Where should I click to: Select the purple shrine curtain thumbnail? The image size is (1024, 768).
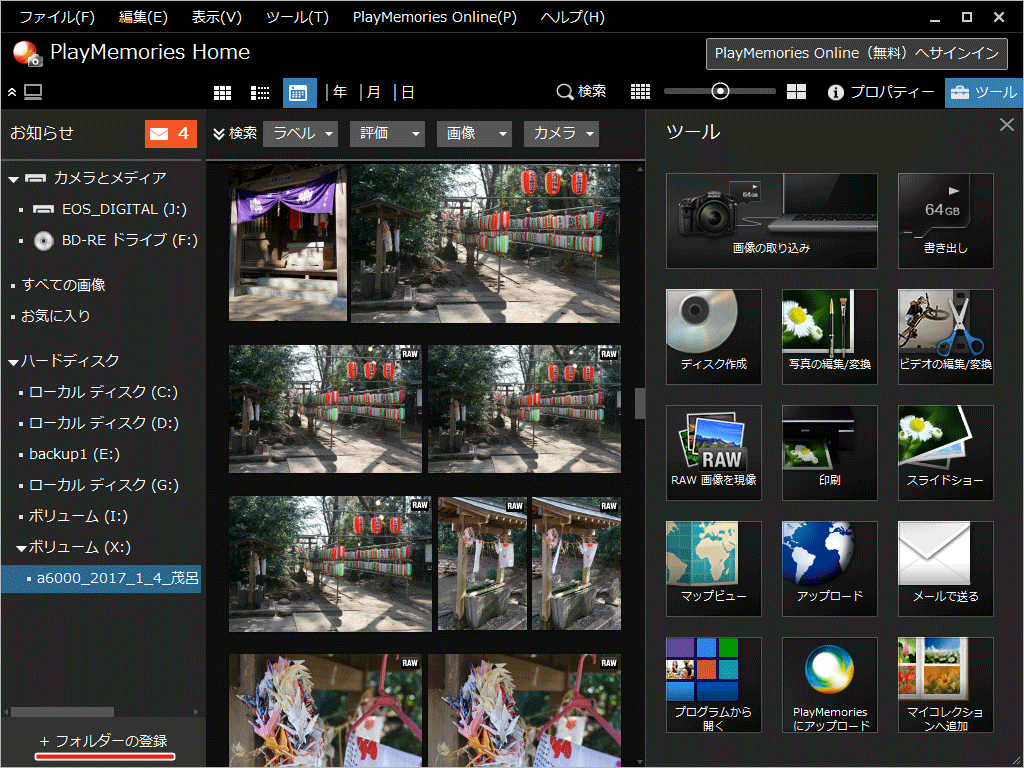[x=288, y=242]
